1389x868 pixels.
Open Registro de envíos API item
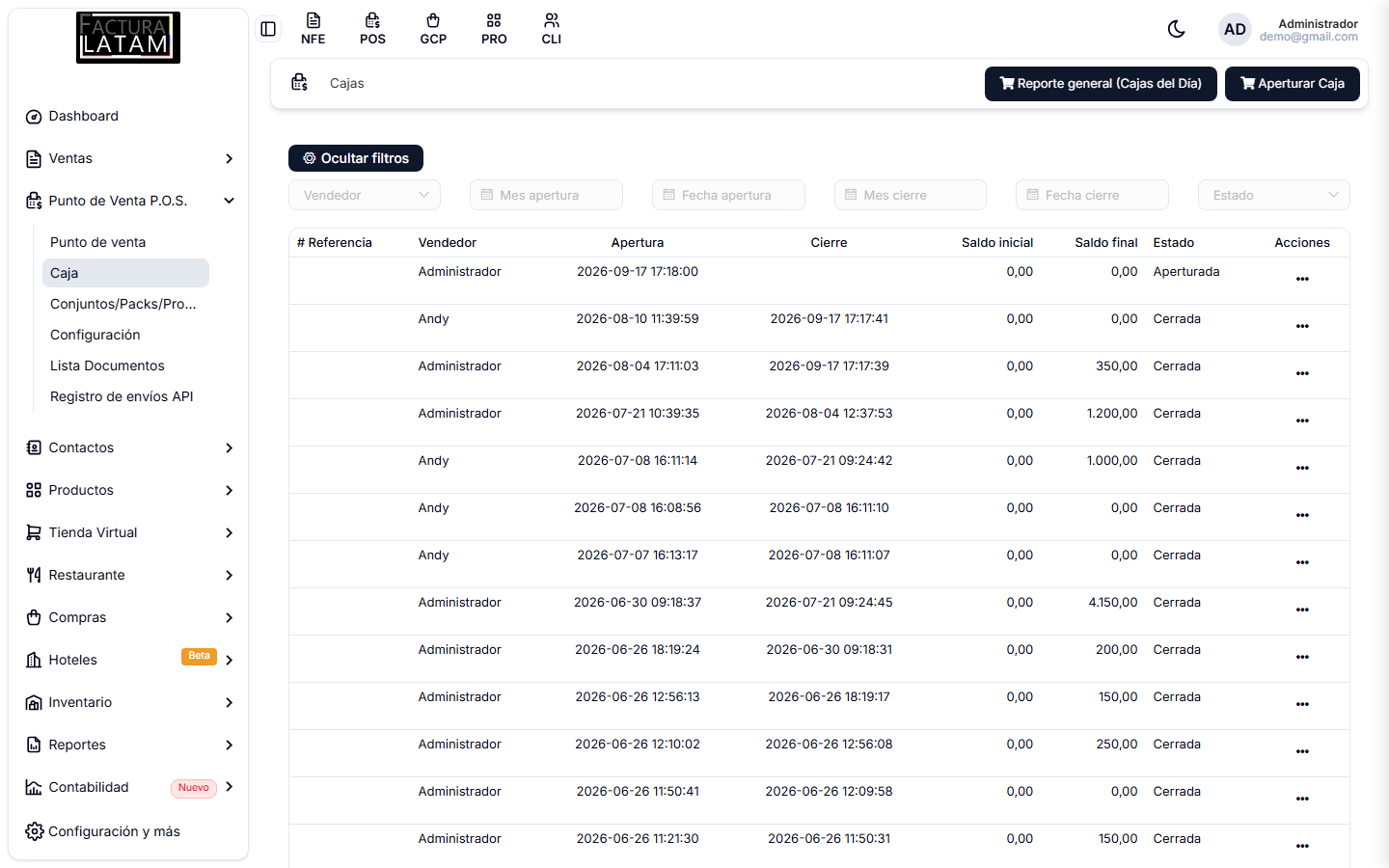(x=125, y=396)
